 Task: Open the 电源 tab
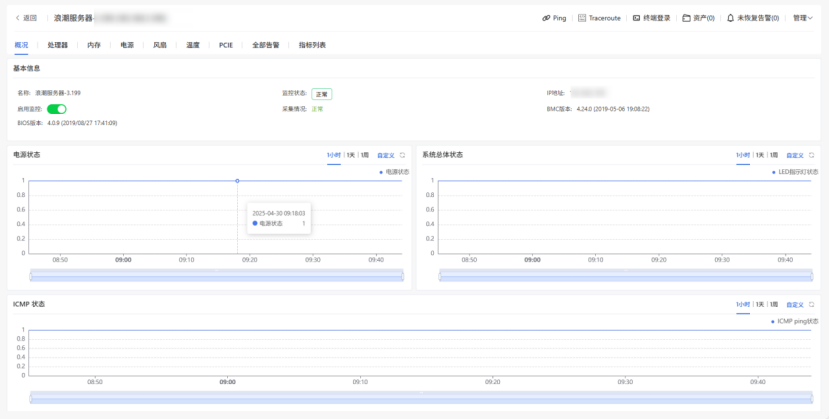[x=127, y=45]
